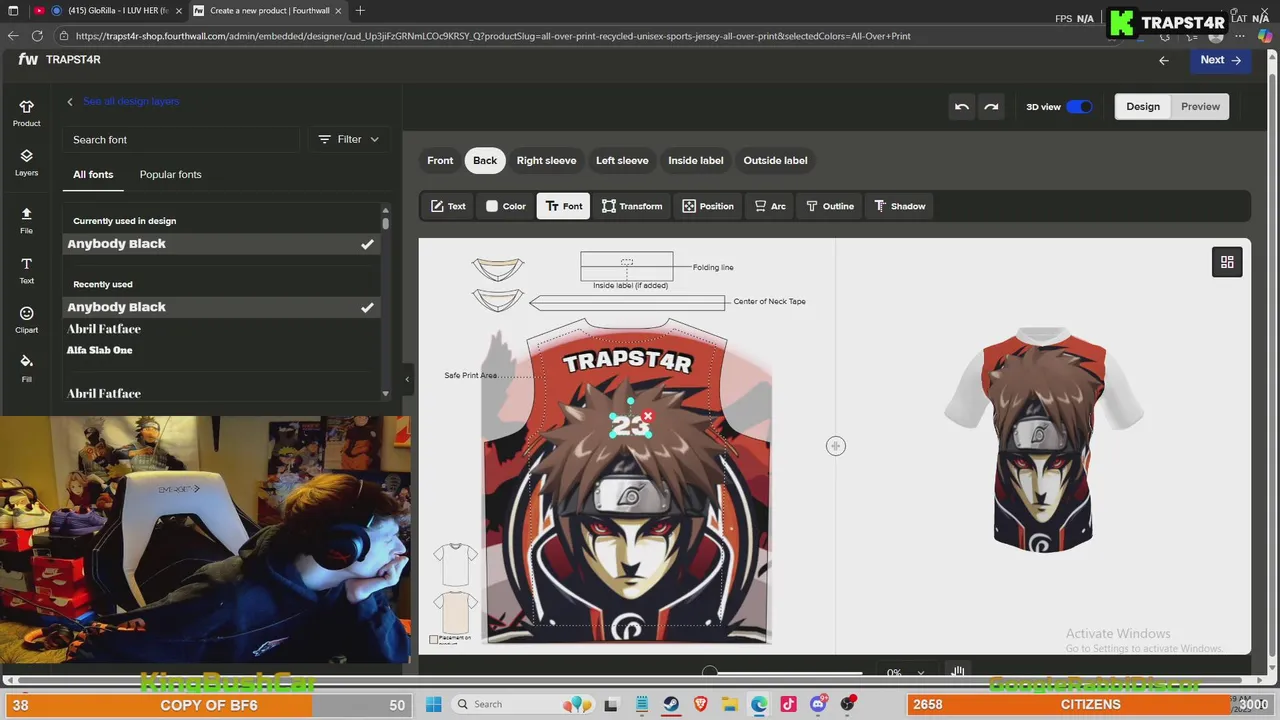Open the Fill tool in sidebar
This screenshot has height=720, width=1280.
pos(27,368)
